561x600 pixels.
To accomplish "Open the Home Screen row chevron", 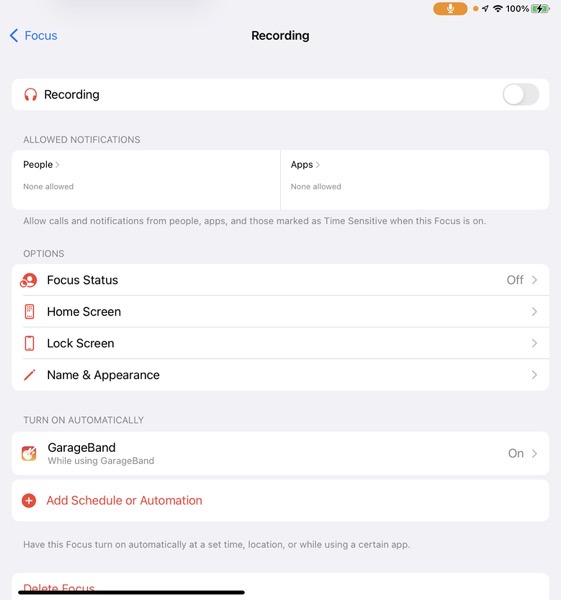I will pos(534,311).
